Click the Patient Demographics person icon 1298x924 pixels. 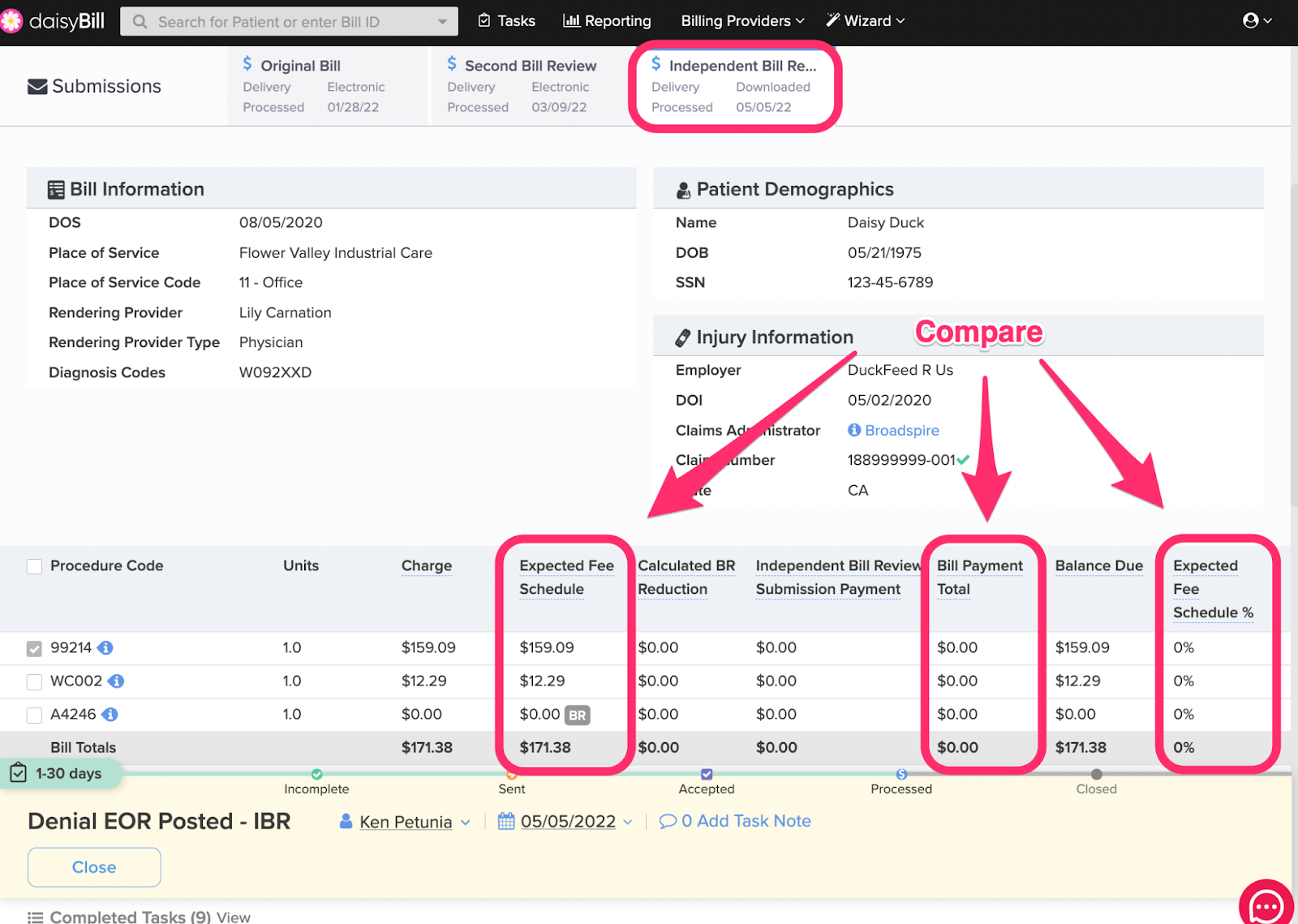(x=684, y=191)
